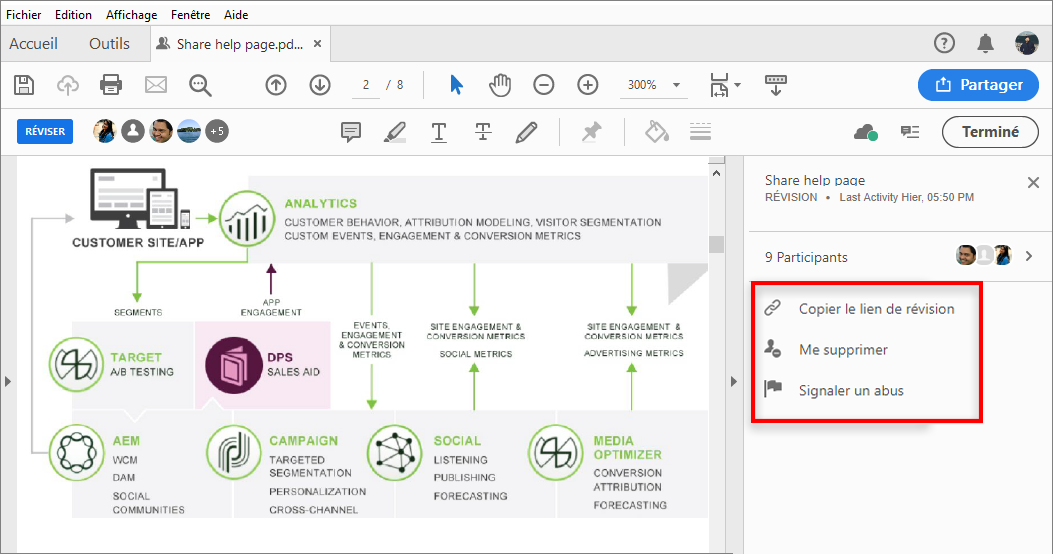Open the Aide menu
Image resolution: width=1053 pixels, height=554 pixels.
tap(236, 14)
